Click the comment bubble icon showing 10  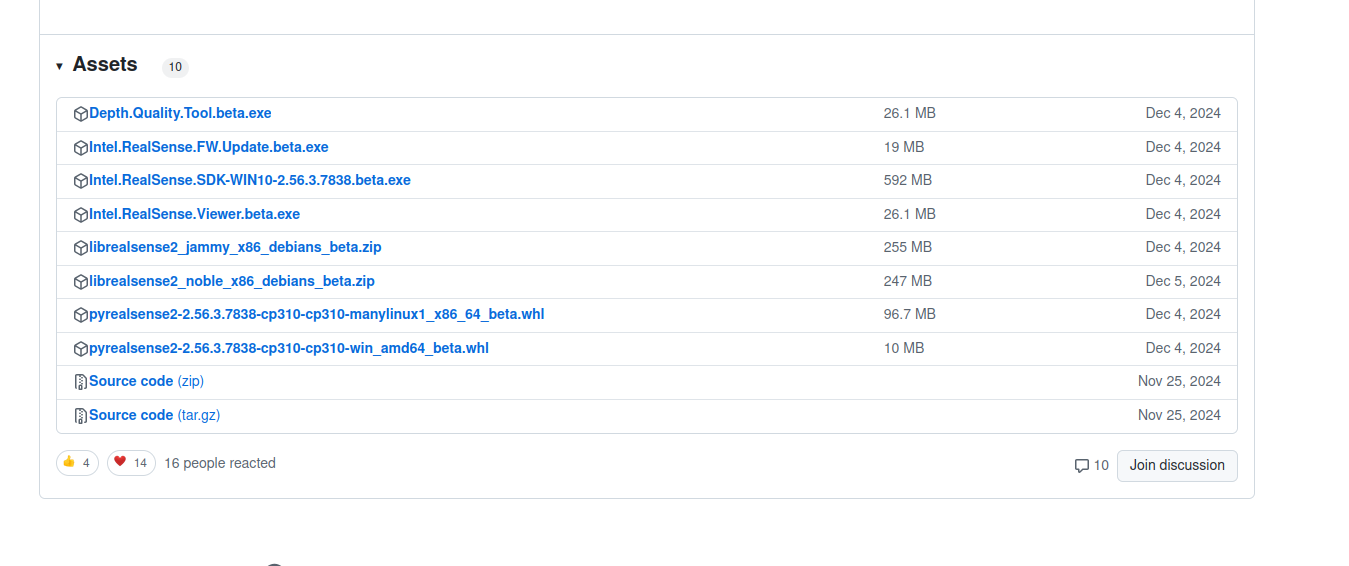tap(1081, 466)
